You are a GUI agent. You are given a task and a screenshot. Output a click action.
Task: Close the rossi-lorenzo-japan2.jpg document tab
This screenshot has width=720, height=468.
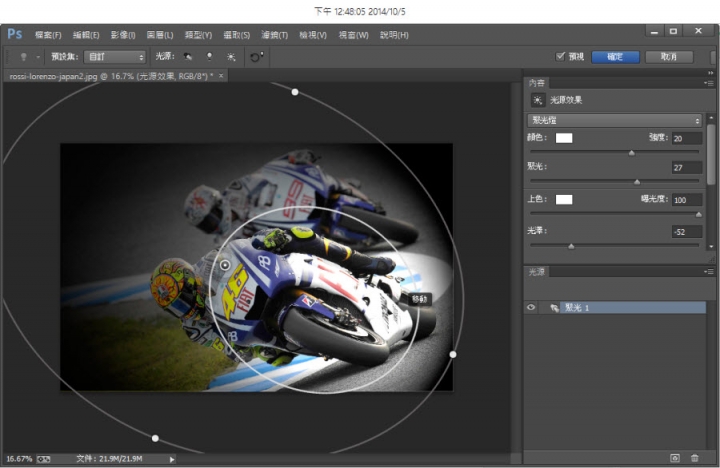click(x=221, y=76)
